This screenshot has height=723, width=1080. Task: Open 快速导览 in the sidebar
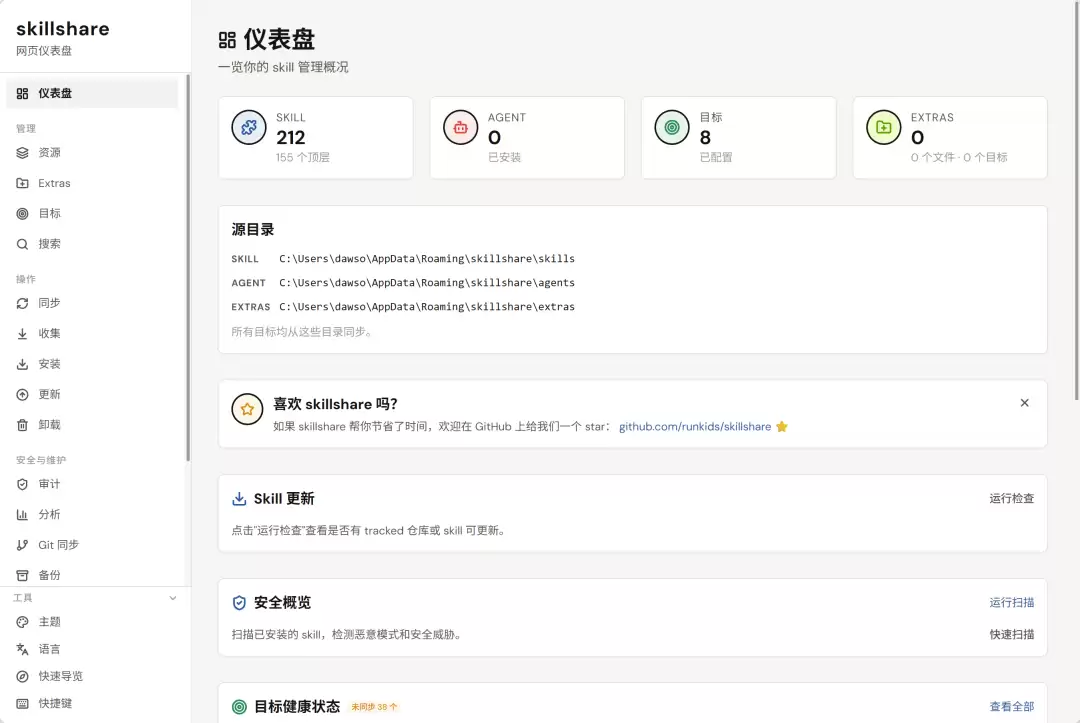92,676
